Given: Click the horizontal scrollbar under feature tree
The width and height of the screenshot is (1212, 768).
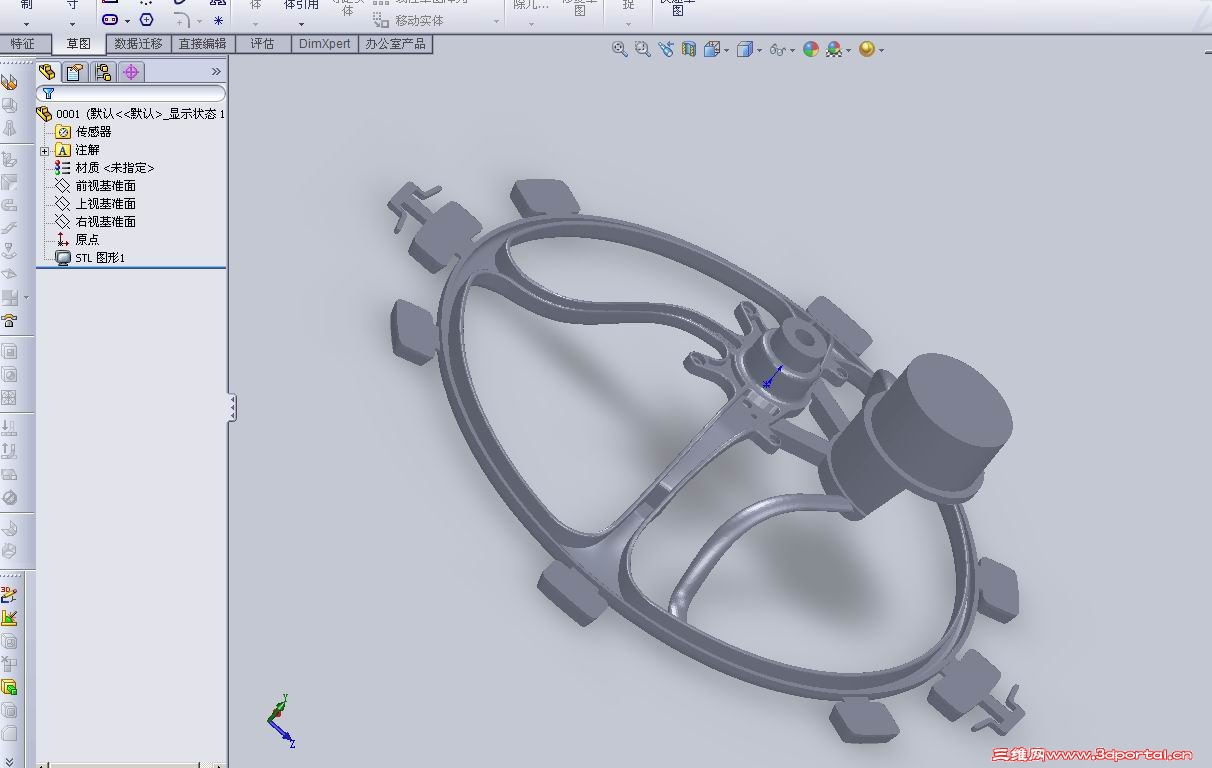Looking at the screenshot, I should tap(130, 765).
